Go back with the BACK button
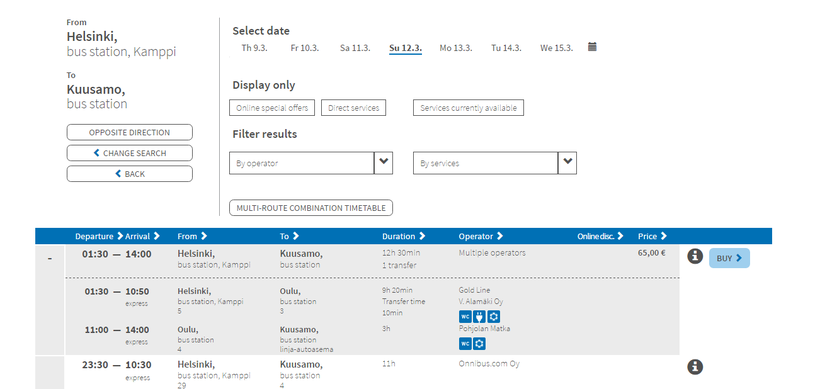Image resolution: width=820 pixels, height=389 pixels. pos(130,174)
